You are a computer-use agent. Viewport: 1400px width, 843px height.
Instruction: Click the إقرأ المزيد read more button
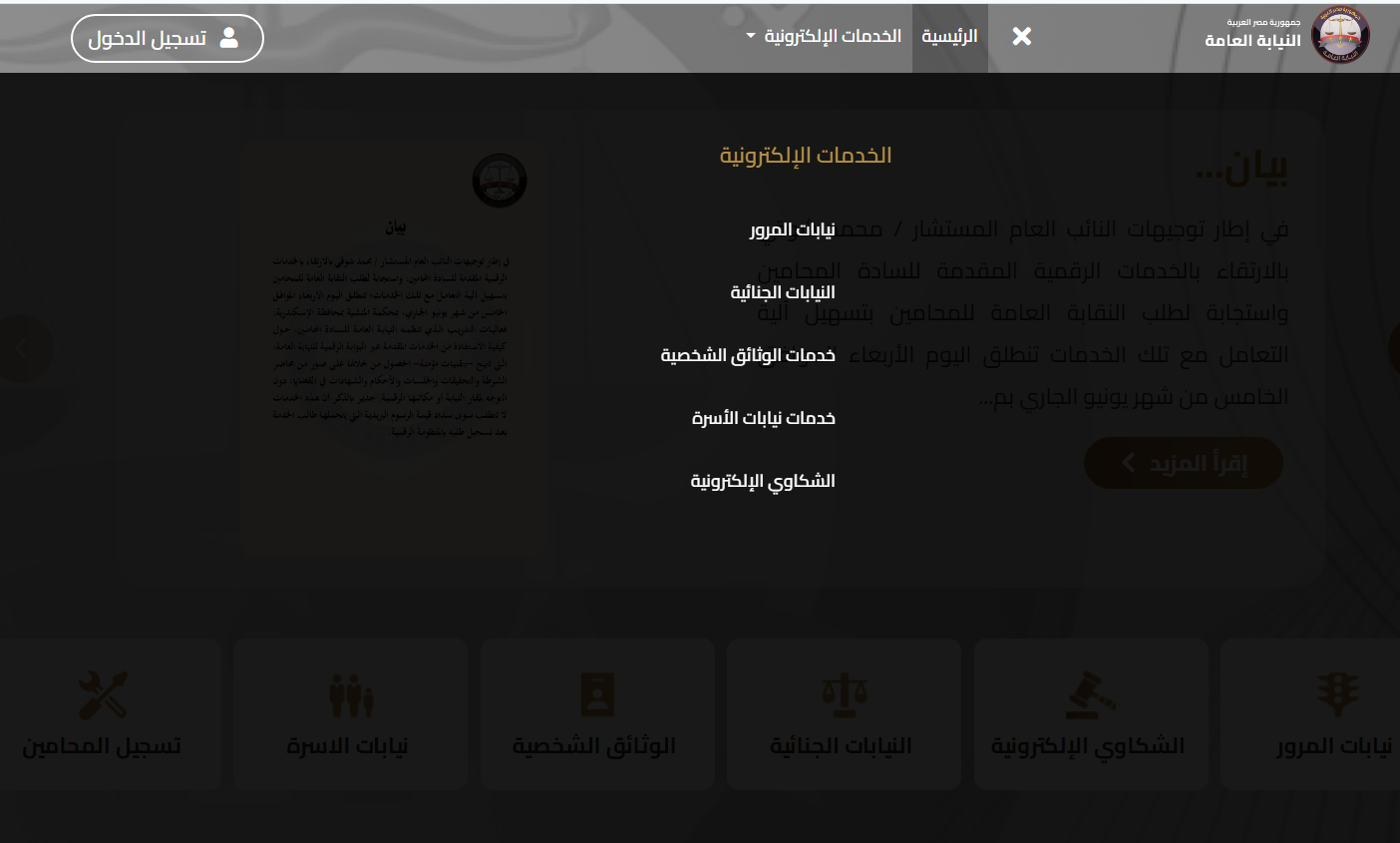[x=1183, y=463]
